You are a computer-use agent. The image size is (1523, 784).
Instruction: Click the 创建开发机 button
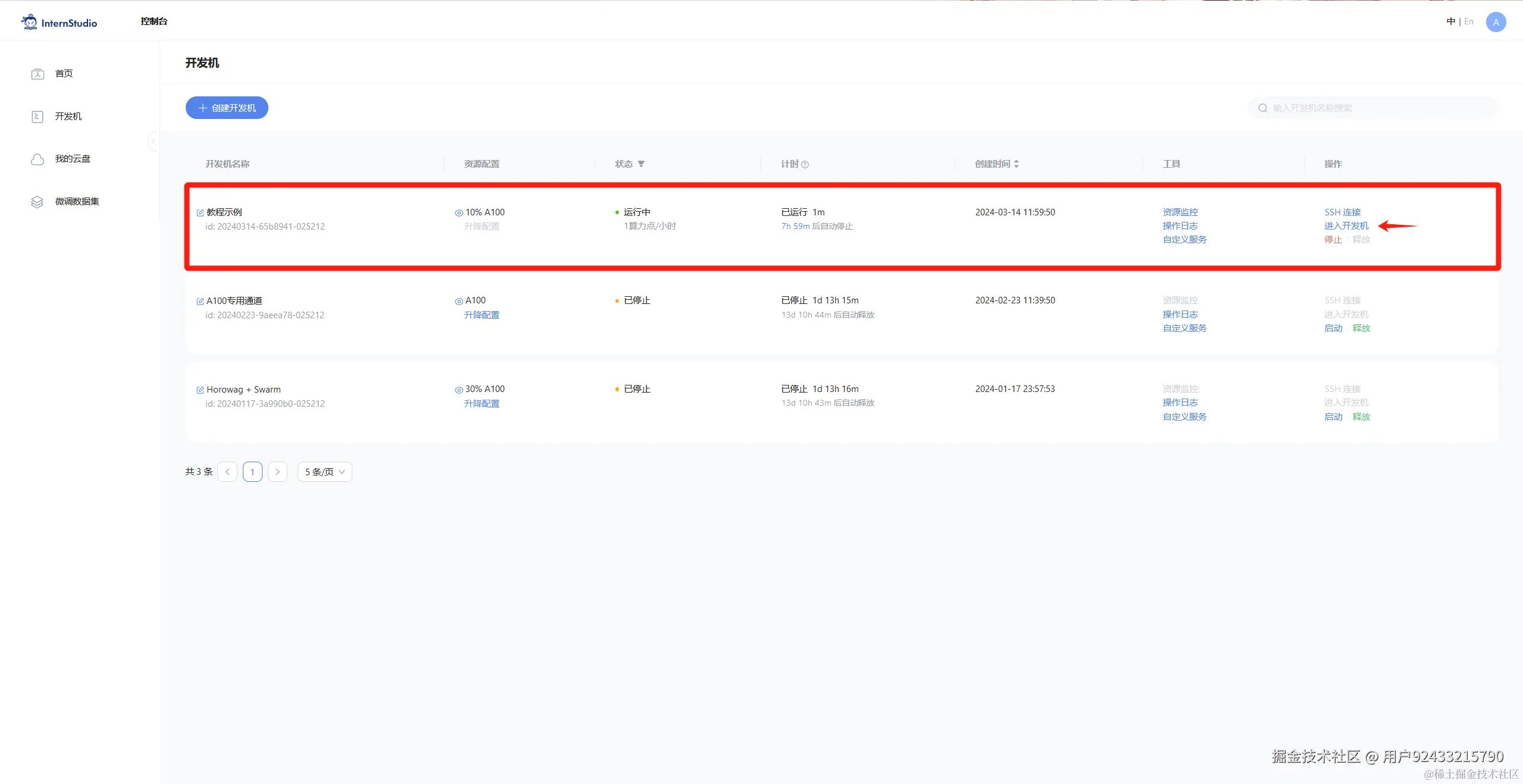pos(227,108)
